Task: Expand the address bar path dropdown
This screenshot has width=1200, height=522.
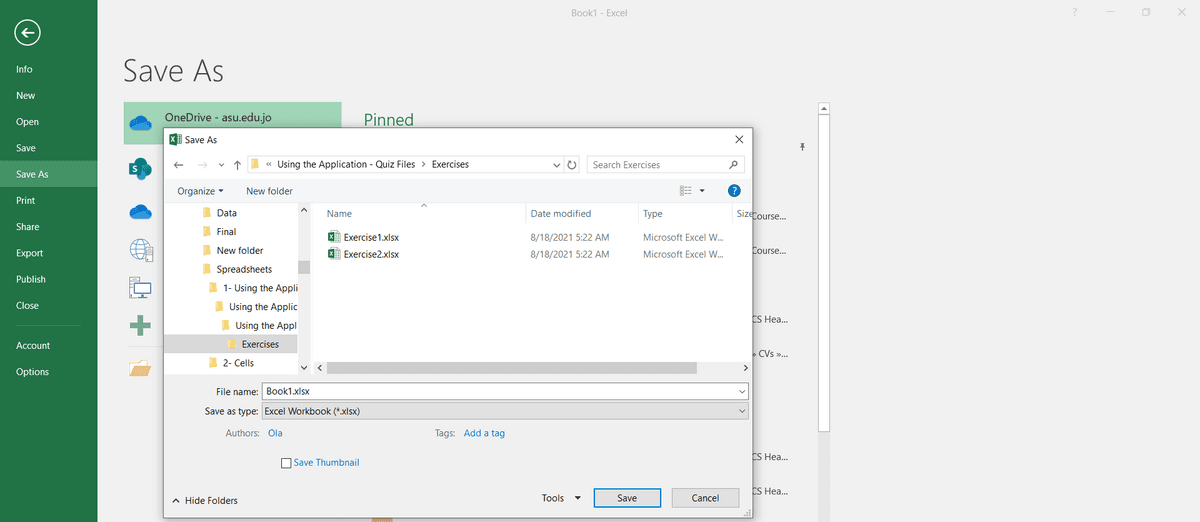Action: tap(557, 164)
